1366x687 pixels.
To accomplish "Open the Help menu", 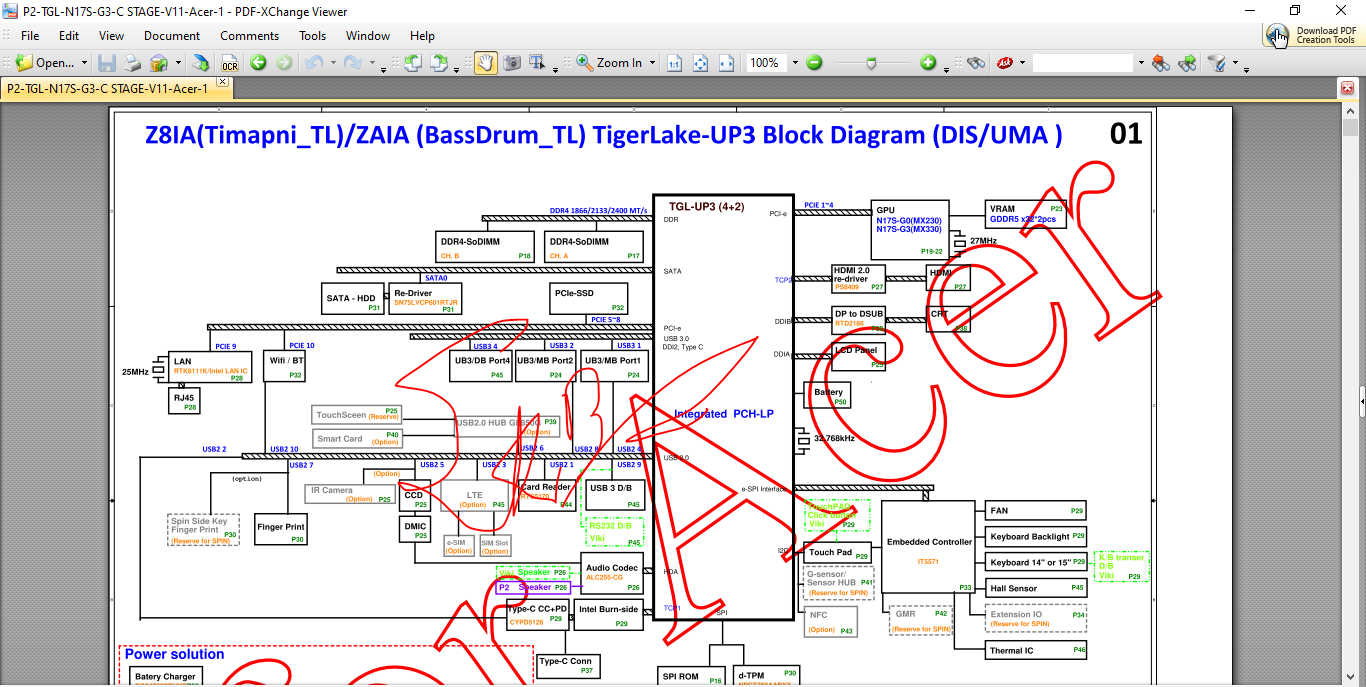I will pyautogui.click(x=422, y=35).
